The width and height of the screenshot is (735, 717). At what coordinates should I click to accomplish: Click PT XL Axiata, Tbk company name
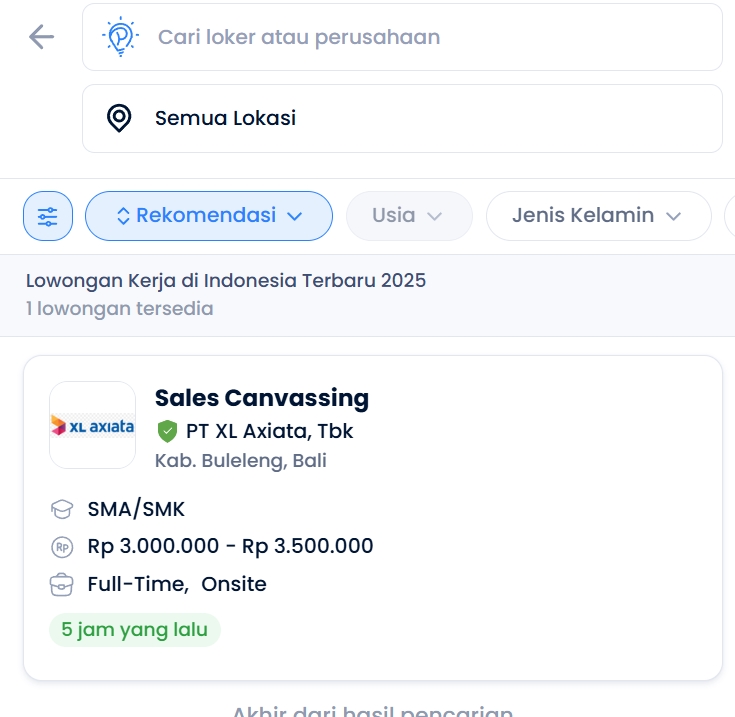pyautogui.click(x=270, y=431)
